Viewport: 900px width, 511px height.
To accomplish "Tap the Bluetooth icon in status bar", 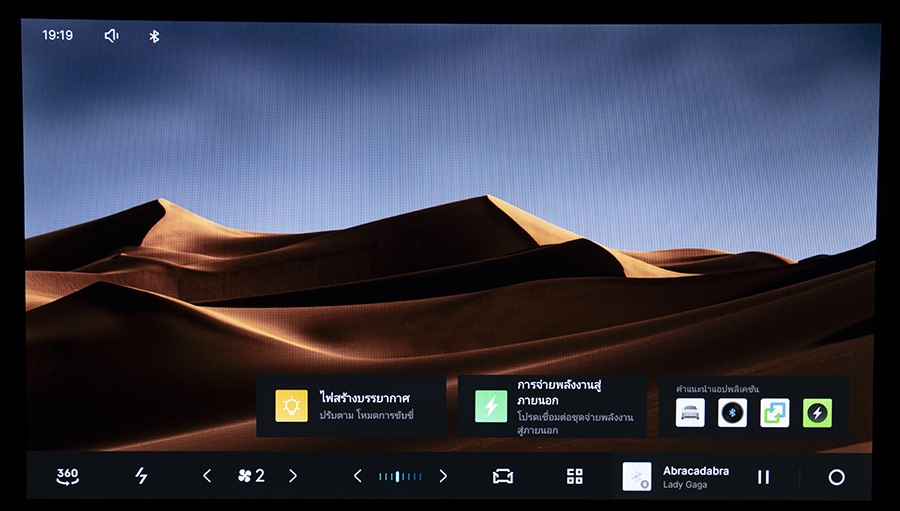I will [154, 36].
